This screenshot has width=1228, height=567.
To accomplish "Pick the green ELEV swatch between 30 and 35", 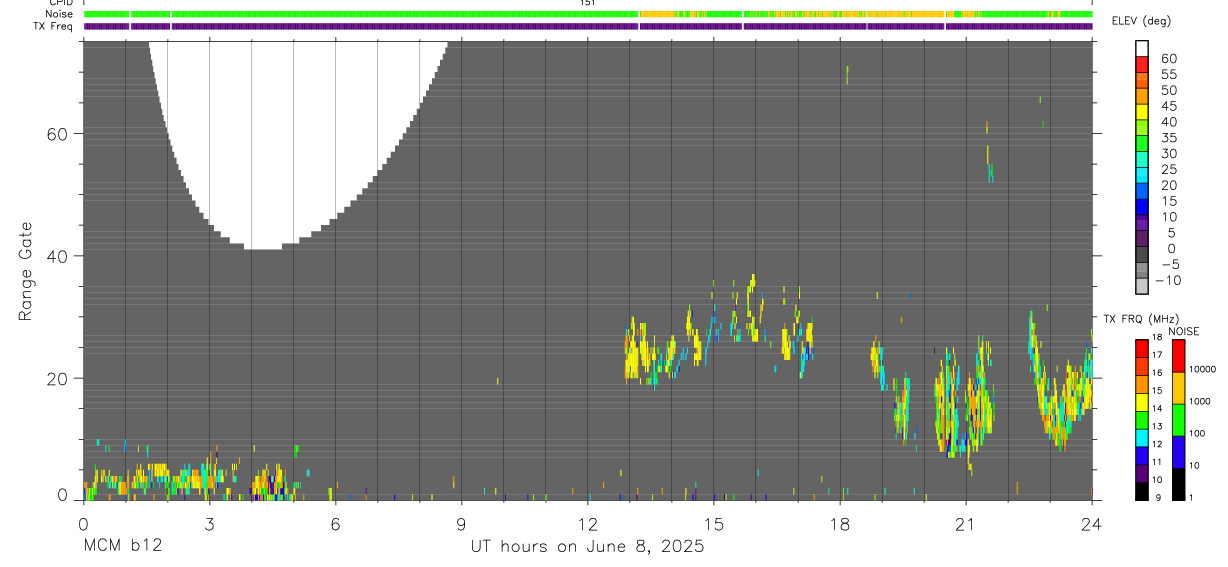I will 1142,143.
